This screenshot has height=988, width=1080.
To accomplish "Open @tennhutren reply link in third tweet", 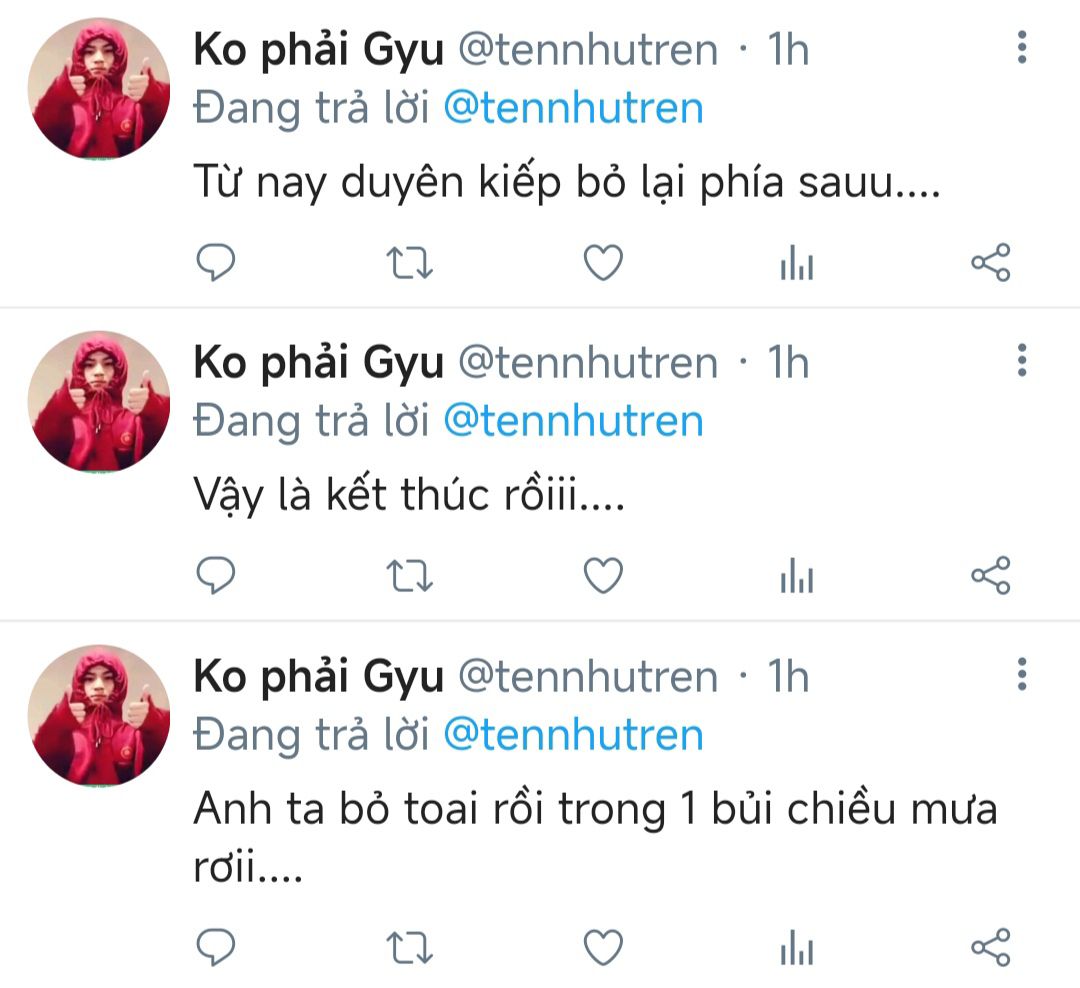I will click(573, 735).
